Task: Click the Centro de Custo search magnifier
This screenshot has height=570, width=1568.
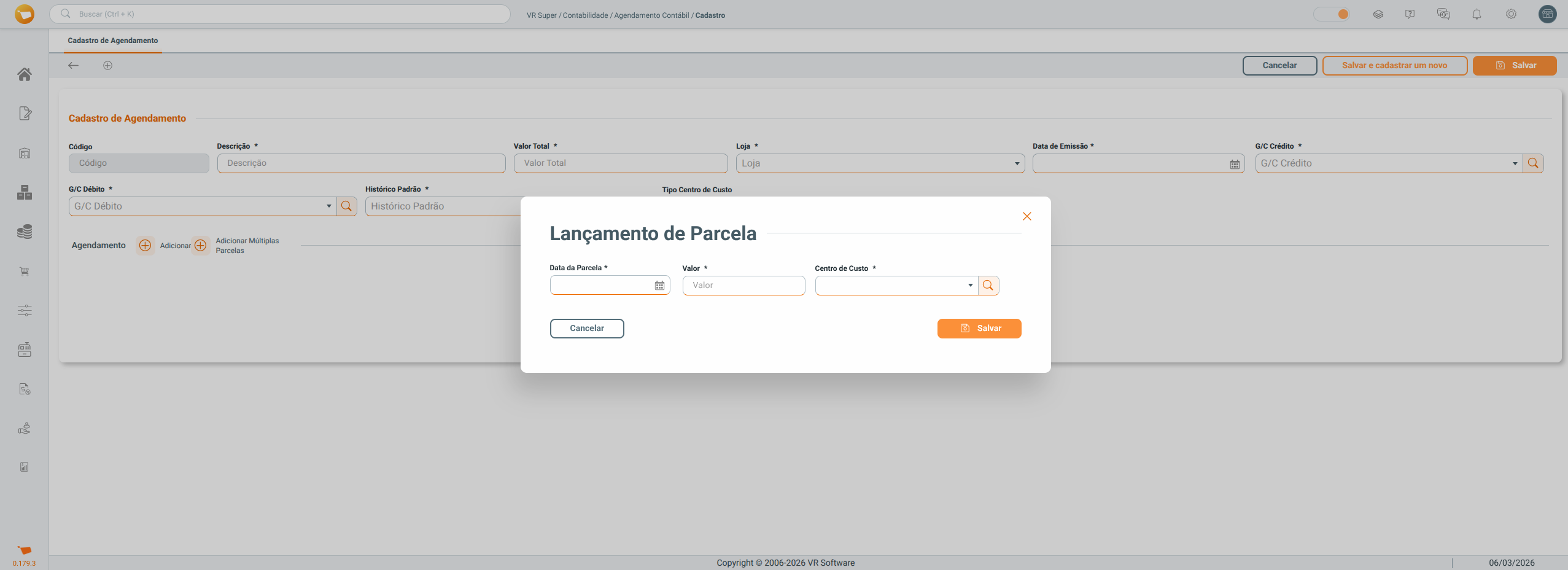Action: [988, 286]
